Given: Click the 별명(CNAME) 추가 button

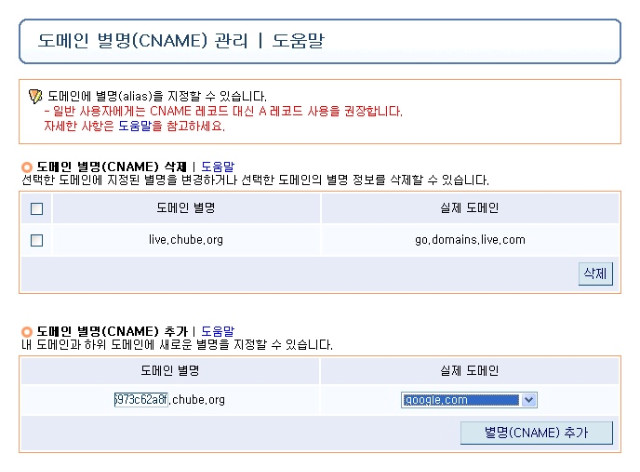Looking at the screenshot, I should [x=536, y=433].
